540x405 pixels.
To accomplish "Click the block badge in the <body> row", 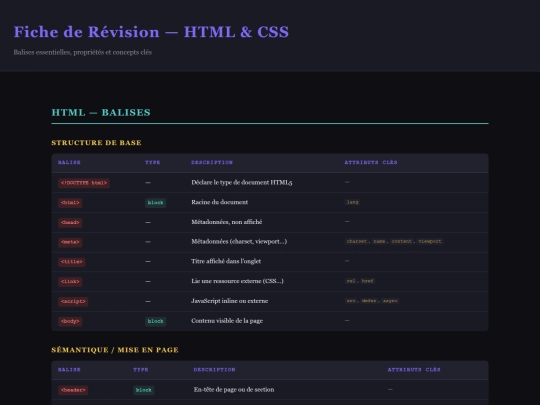I will 155,321.
